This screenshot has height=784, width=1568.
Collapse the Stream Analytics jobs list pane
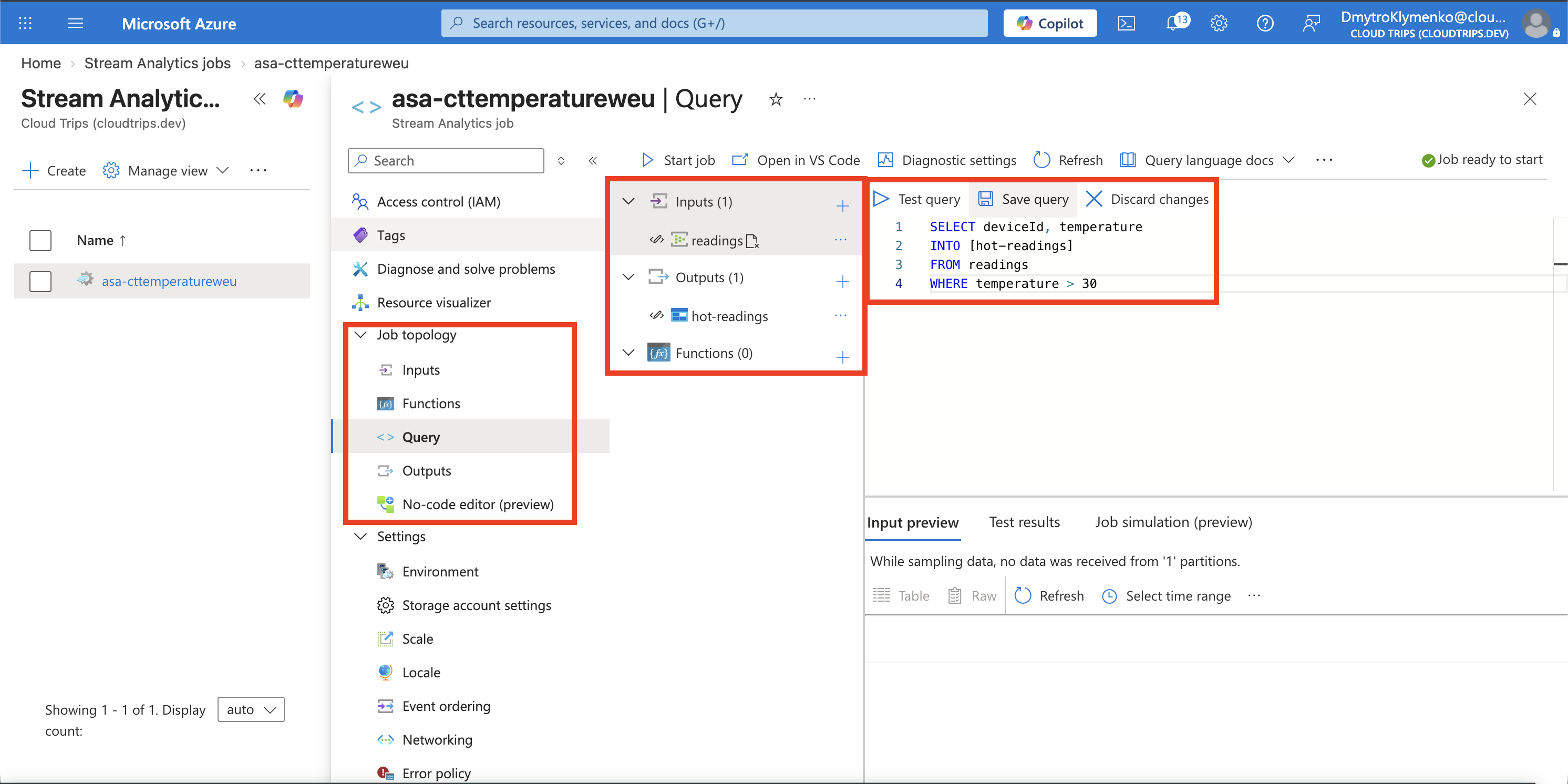[x=260, y=99]
